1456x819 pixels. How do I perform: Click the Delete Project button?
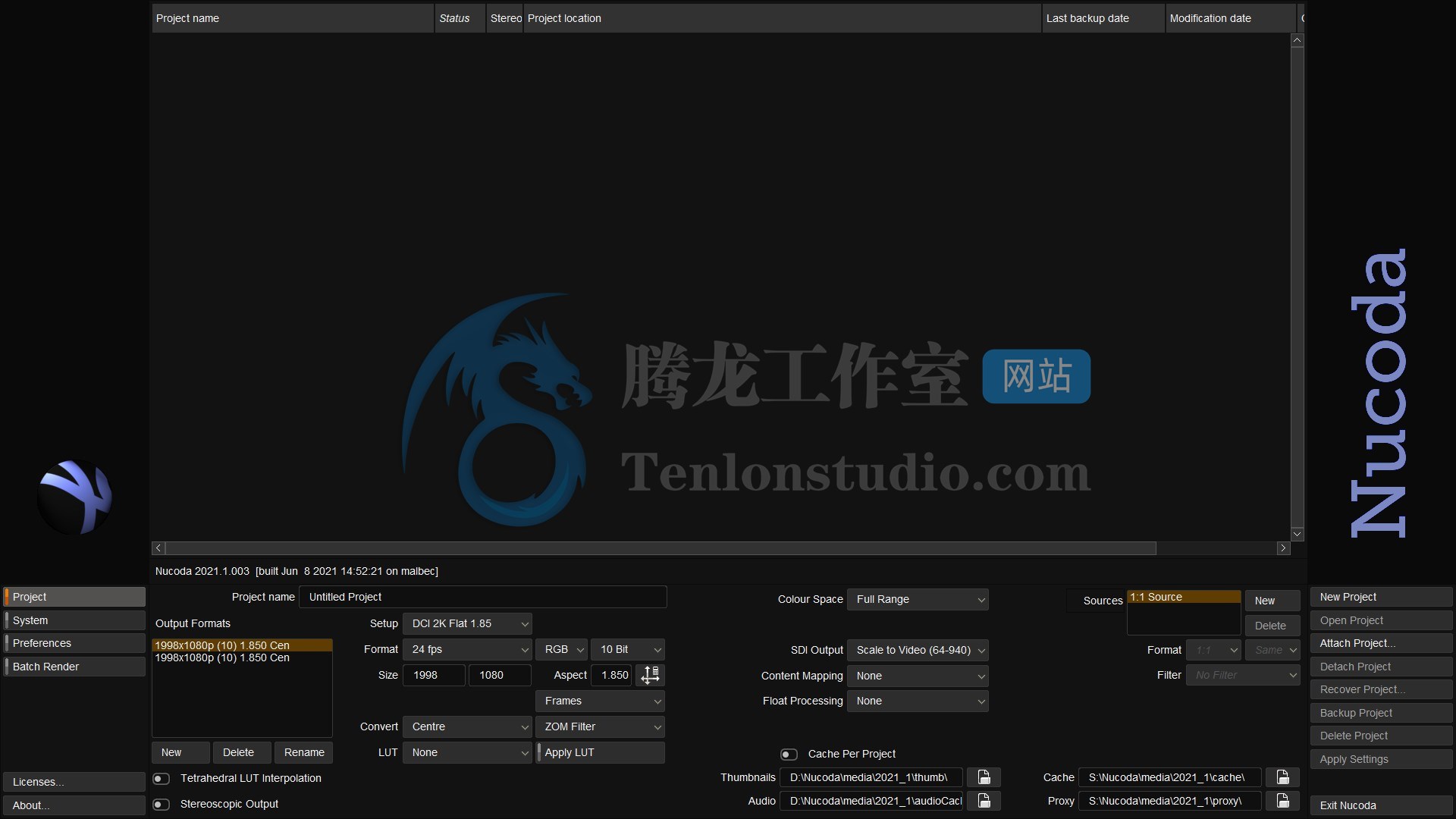[x=1382, y=736]
